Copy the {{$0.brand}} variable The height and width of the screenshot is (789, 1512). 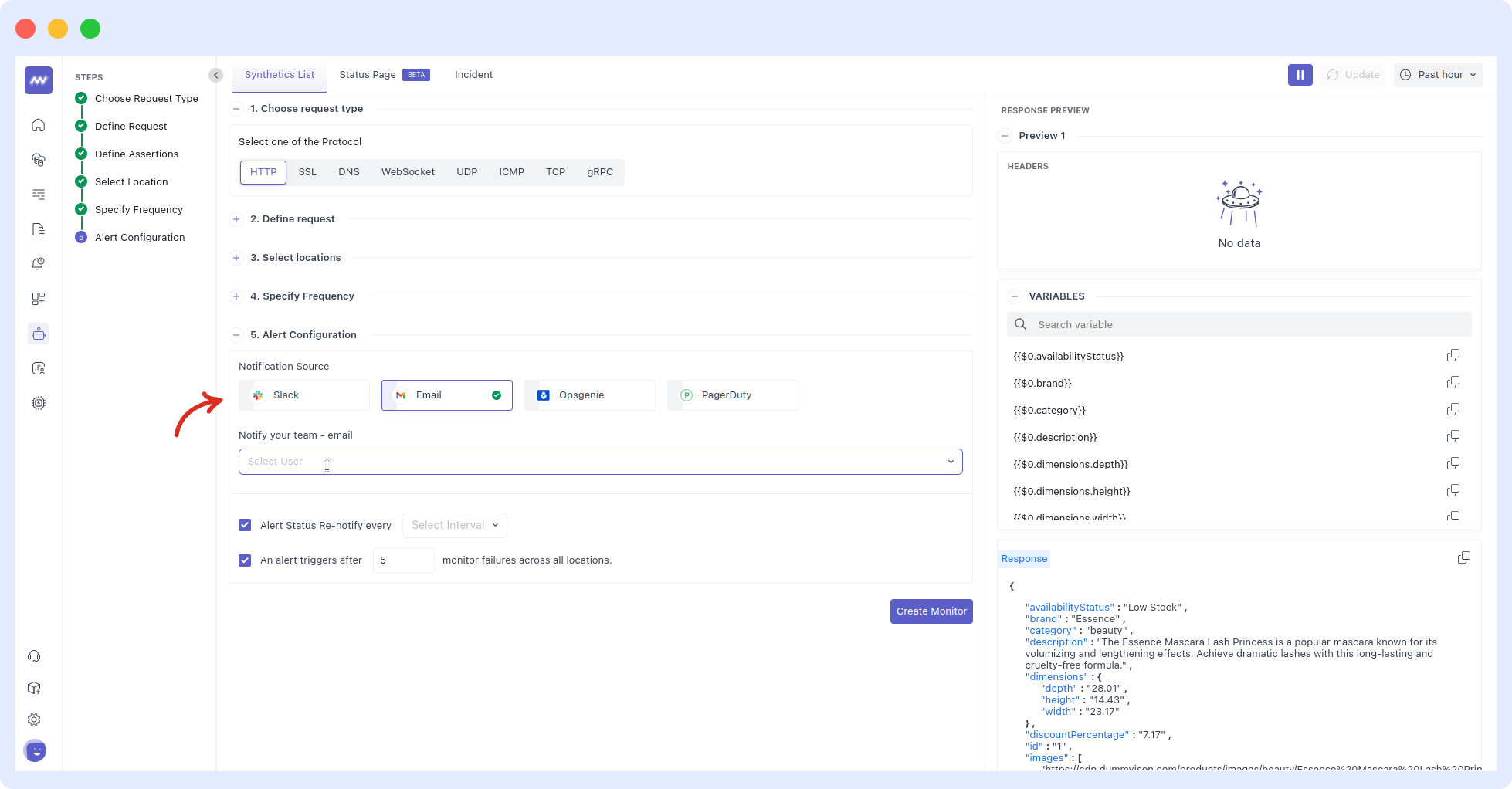[1453, 383]
